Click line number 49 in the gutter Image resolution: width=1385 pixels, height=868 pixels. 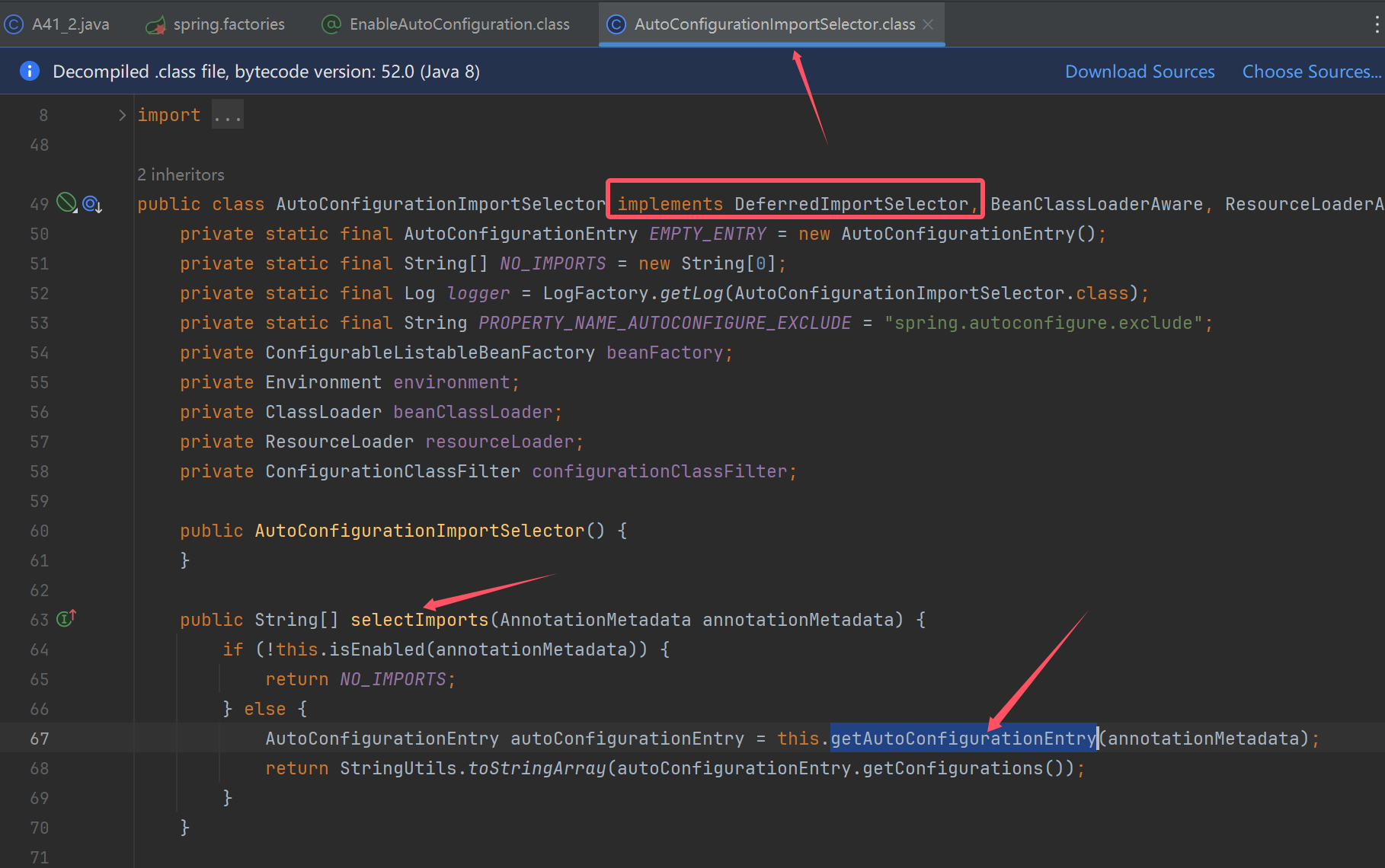(39, 204)
